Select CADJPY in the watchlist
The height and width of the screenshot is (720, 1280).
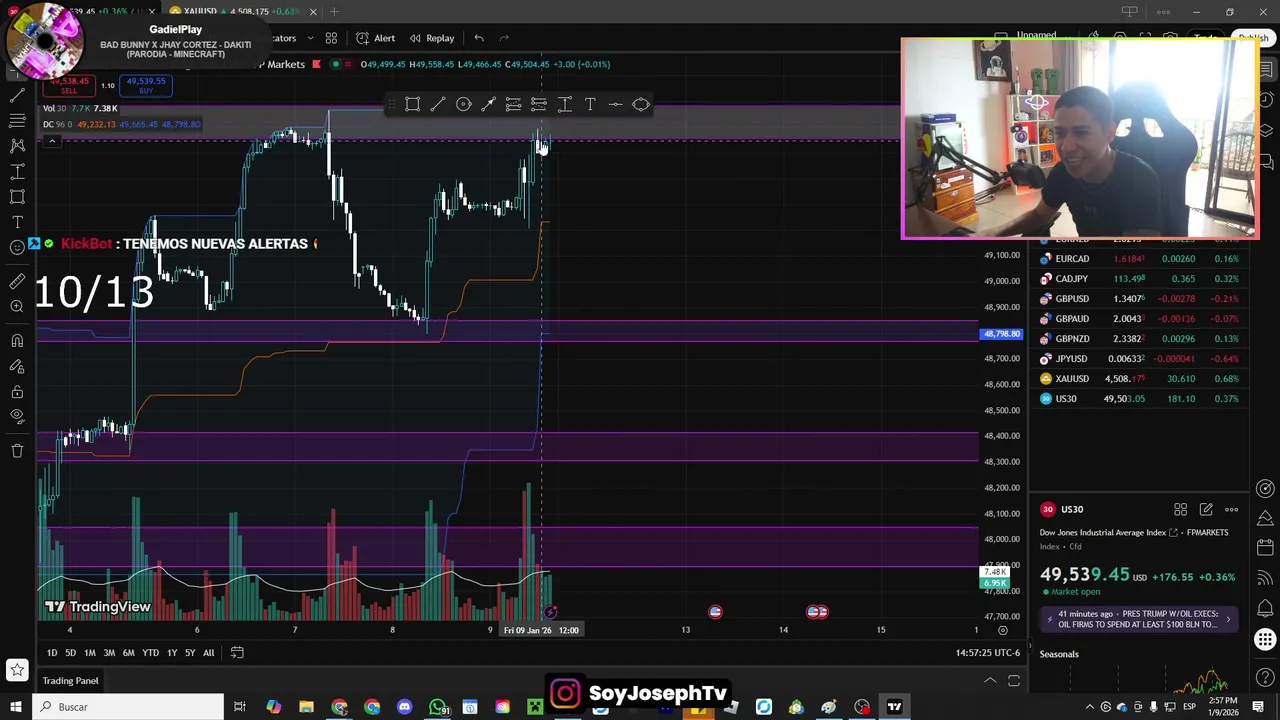pyautogui.click(x=1141, y=279)
